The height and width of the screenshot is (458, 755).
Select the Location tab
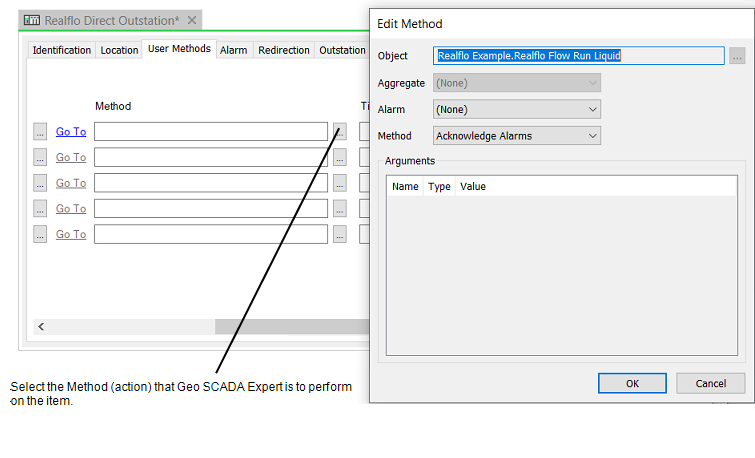119,50
